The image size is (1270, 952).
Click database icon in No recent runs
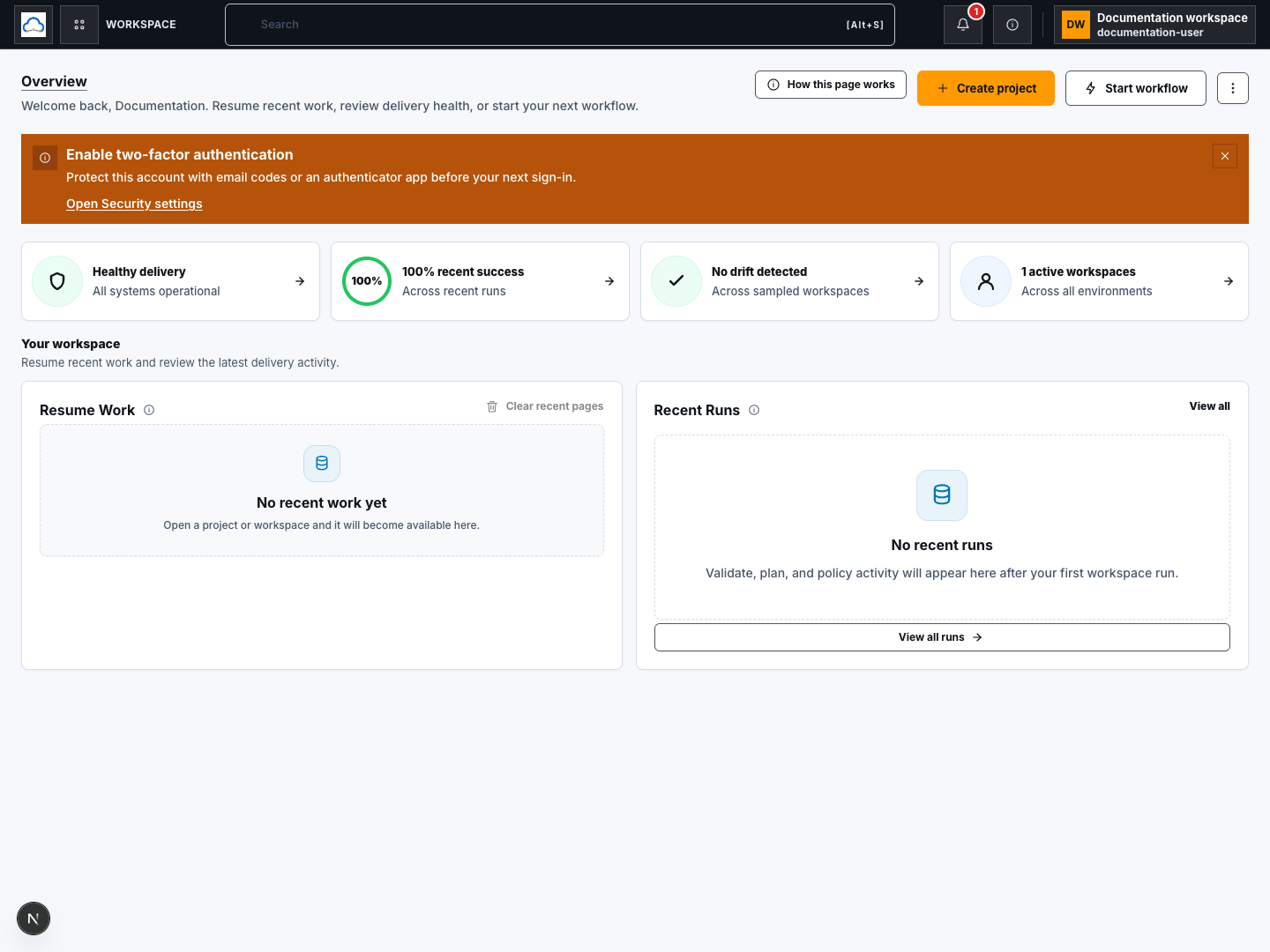click(x=942, y=495)
